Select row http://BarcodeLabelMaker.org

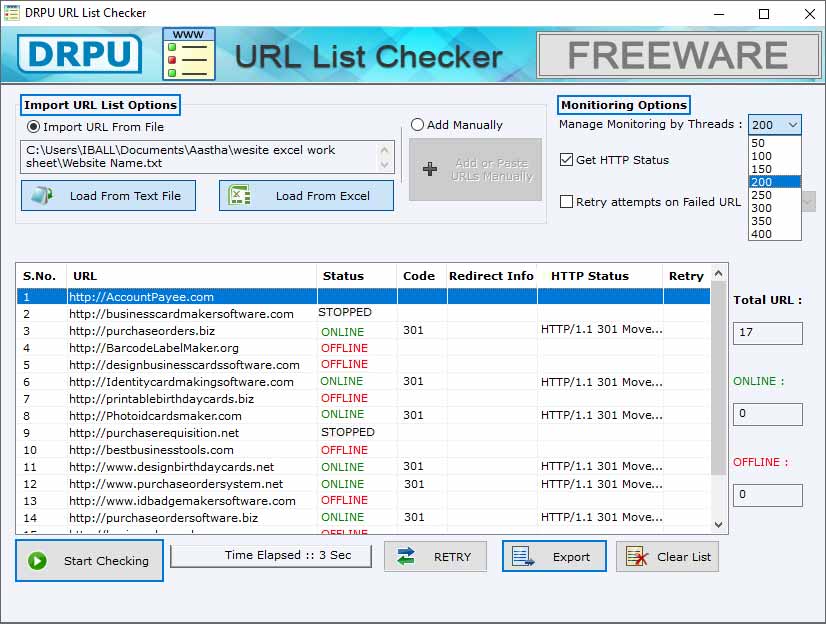363,348
